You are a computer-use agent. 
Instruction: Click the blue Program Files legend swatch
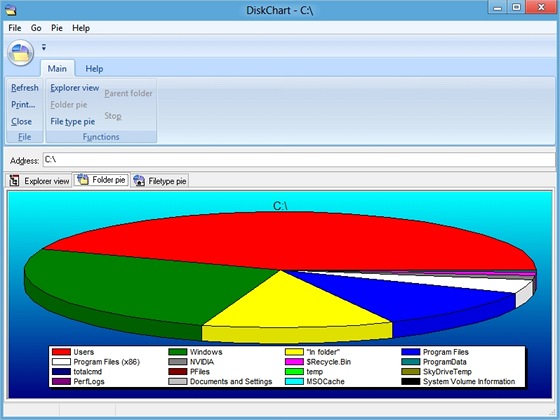411,352
